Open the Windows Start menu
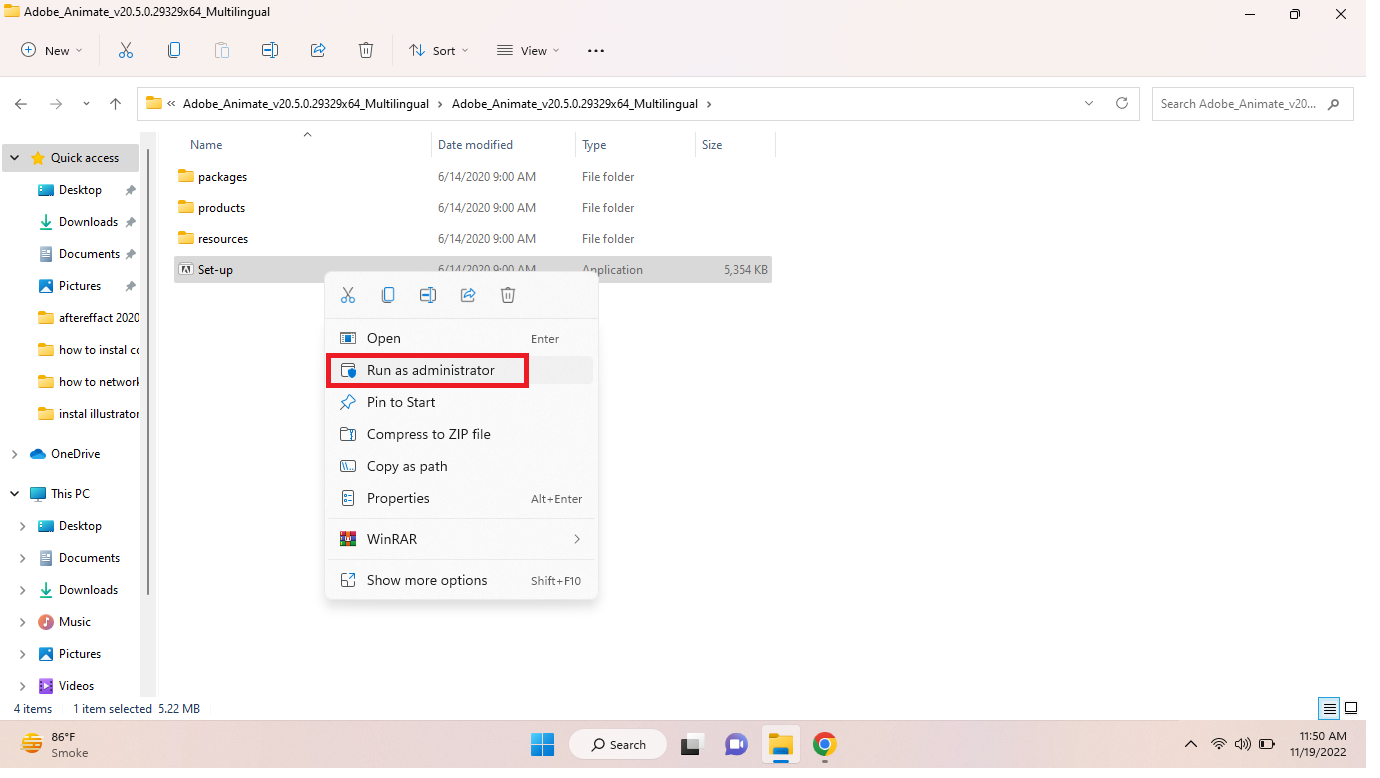This screenshot has height=778, width=1380. point(542,744)
